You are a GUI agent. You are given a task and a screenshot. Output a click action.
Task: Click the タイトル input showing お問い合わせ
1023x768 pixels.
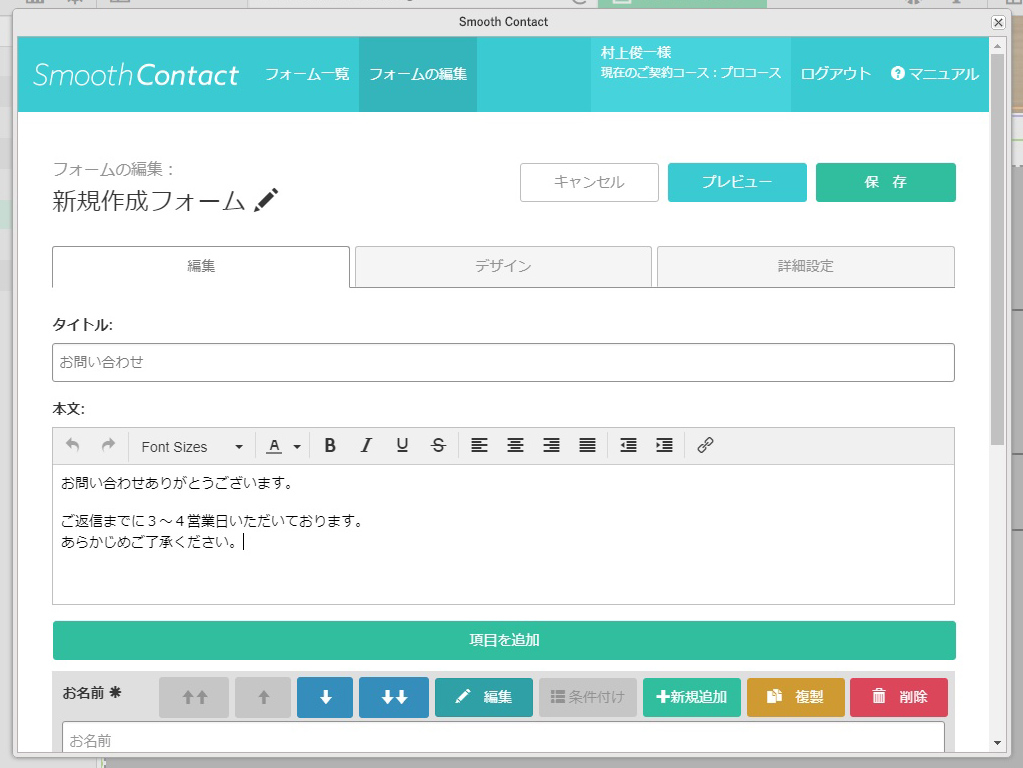(503, 362)
